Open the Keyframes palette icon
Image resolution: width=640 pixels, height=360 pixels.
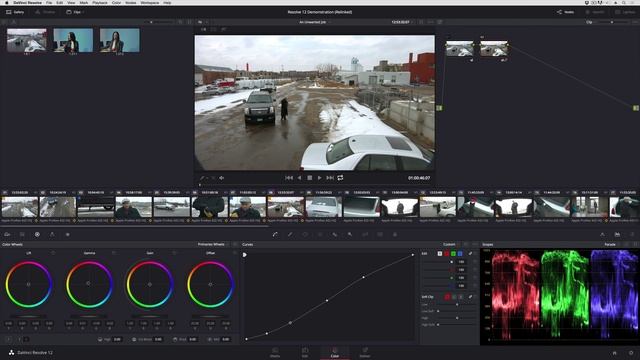point(602,235)
